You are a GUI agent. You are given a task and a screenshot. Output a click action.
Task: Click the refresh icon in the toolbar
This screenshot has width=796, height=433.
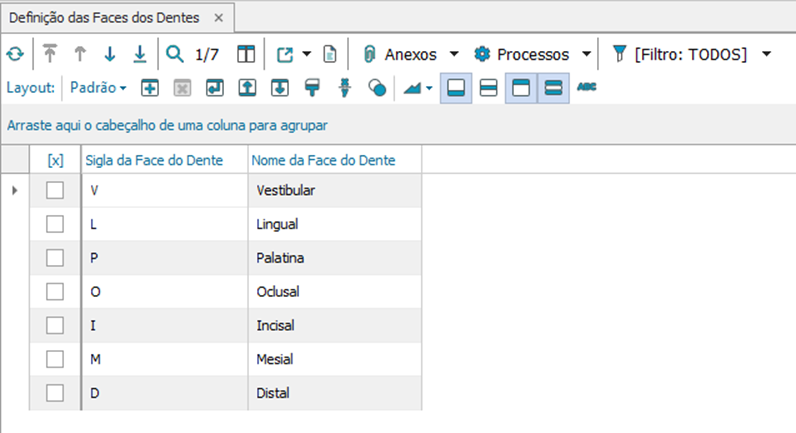[13, 54]
